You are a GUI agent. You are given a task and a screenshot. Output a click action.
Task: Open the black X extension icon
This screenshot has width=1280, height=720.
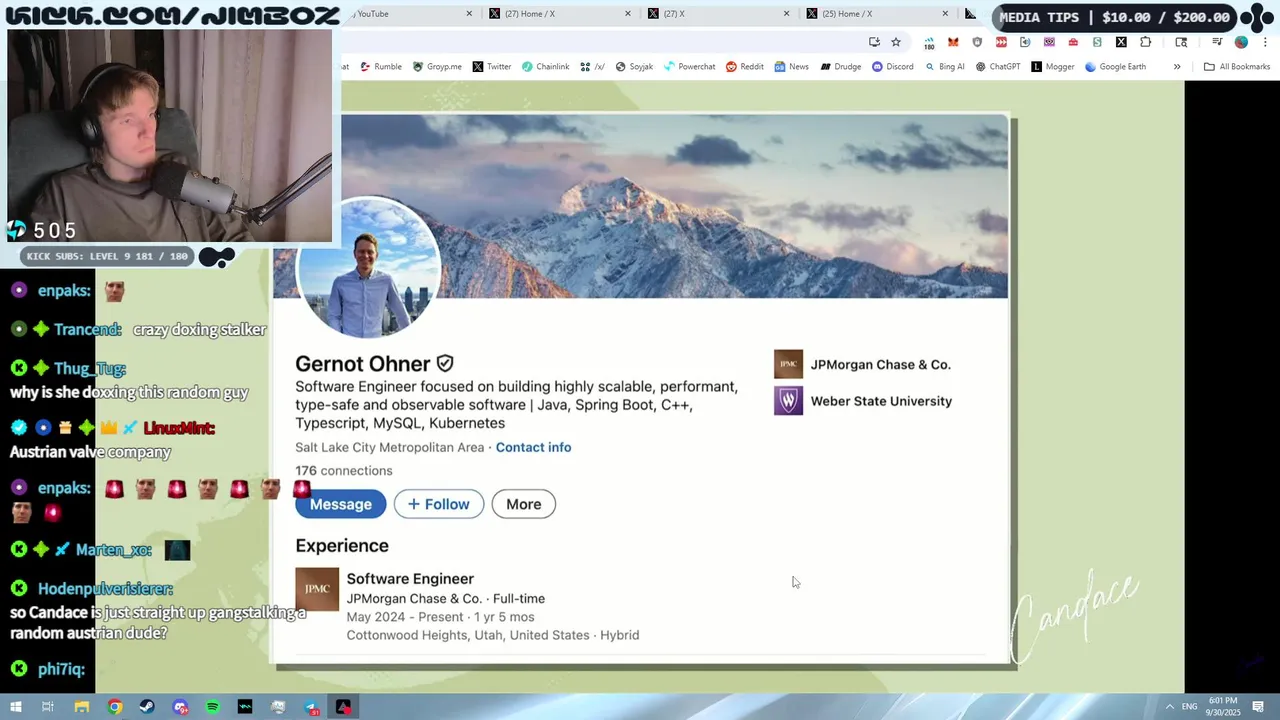(1121, 42)
